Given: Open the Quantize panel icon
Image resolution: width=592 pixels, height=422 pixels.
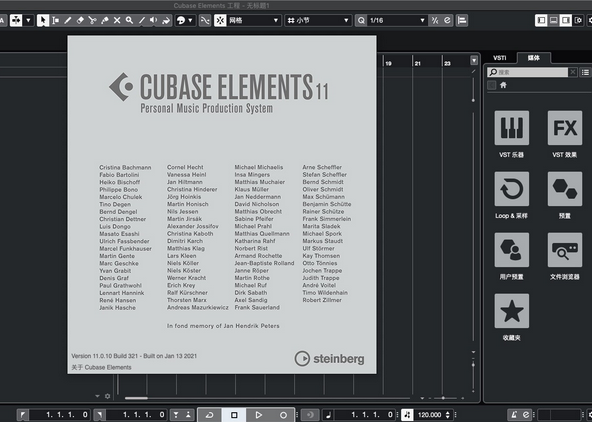Looking at the screenshot, I should tap(447, 20).
